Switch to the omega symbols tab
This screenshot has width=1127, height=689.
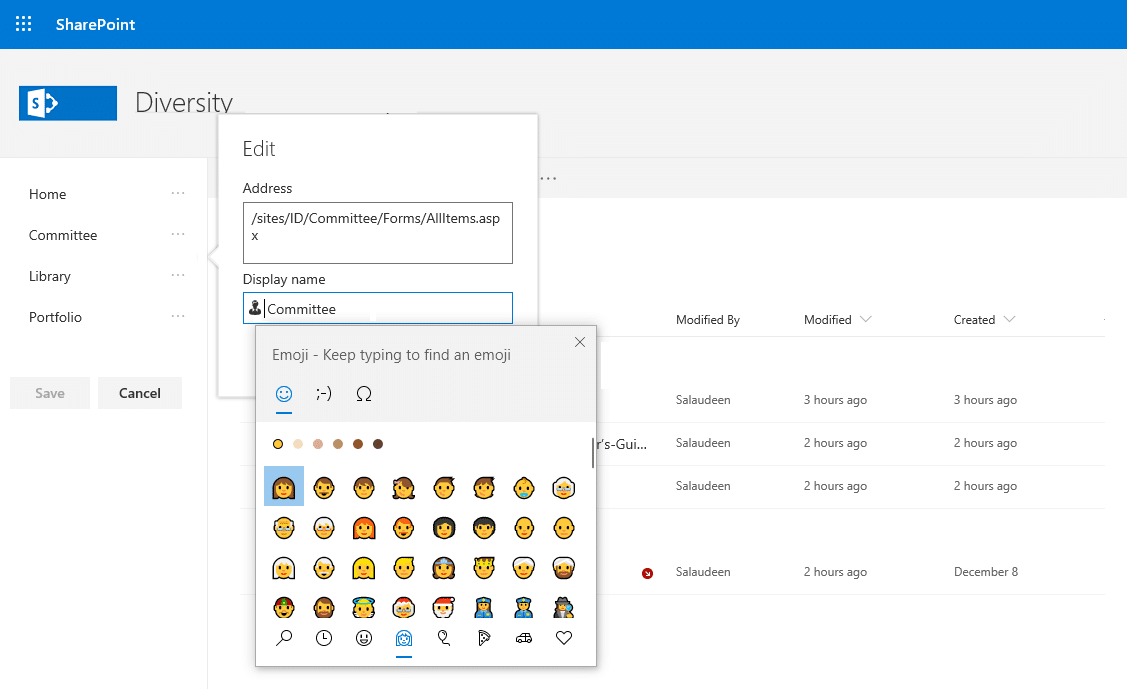tap(363, 394)
